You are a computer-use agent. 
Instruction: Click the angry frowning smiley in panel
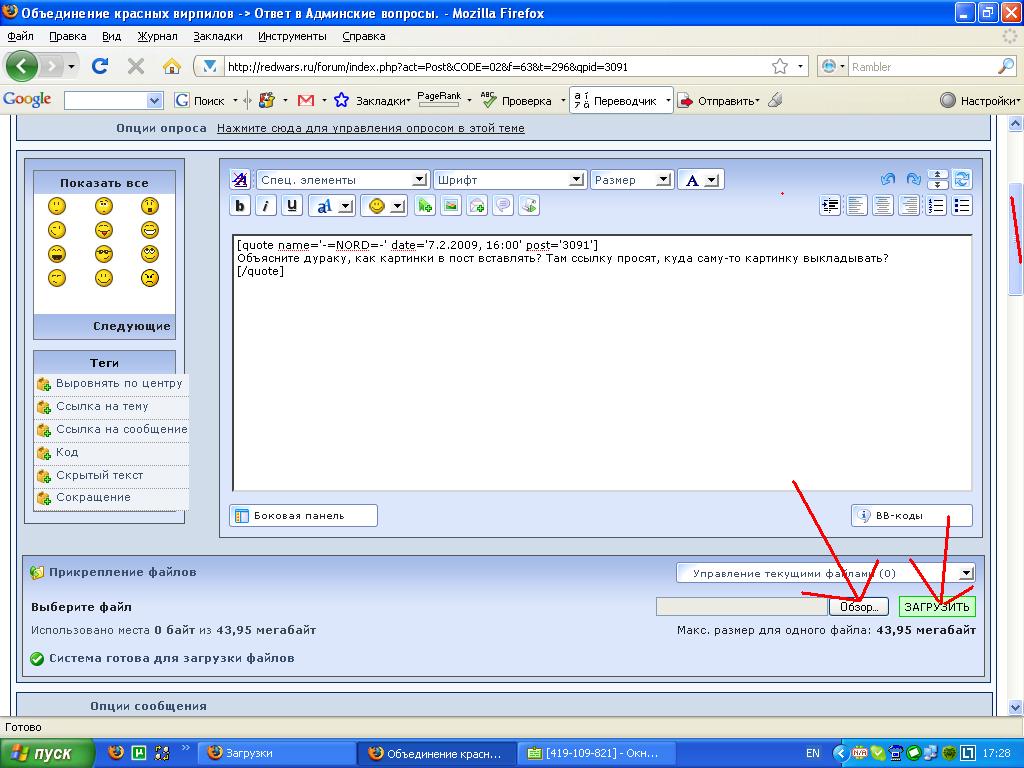150,278
